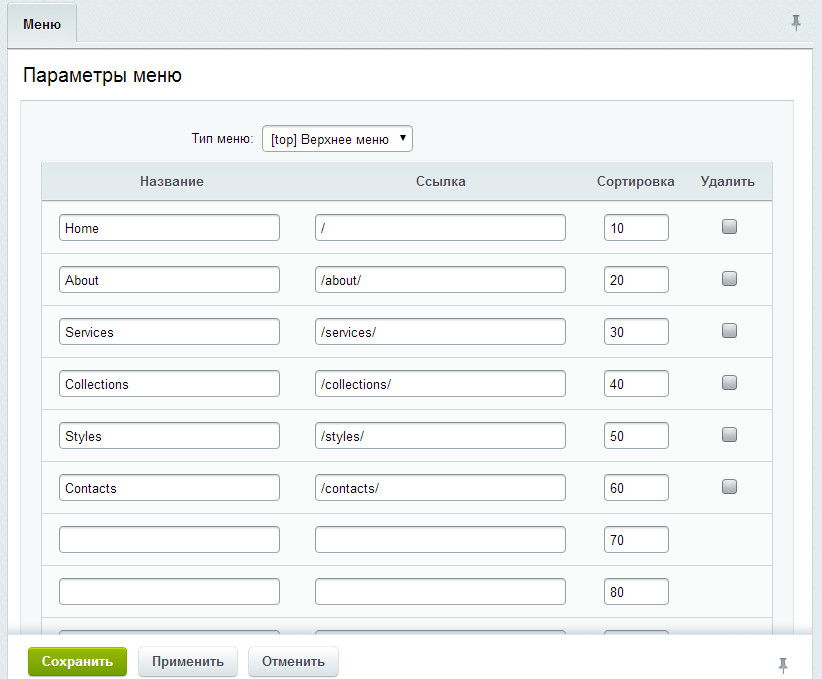
Task: Open the Тип меню dropdown
Action: coord(337,139)
